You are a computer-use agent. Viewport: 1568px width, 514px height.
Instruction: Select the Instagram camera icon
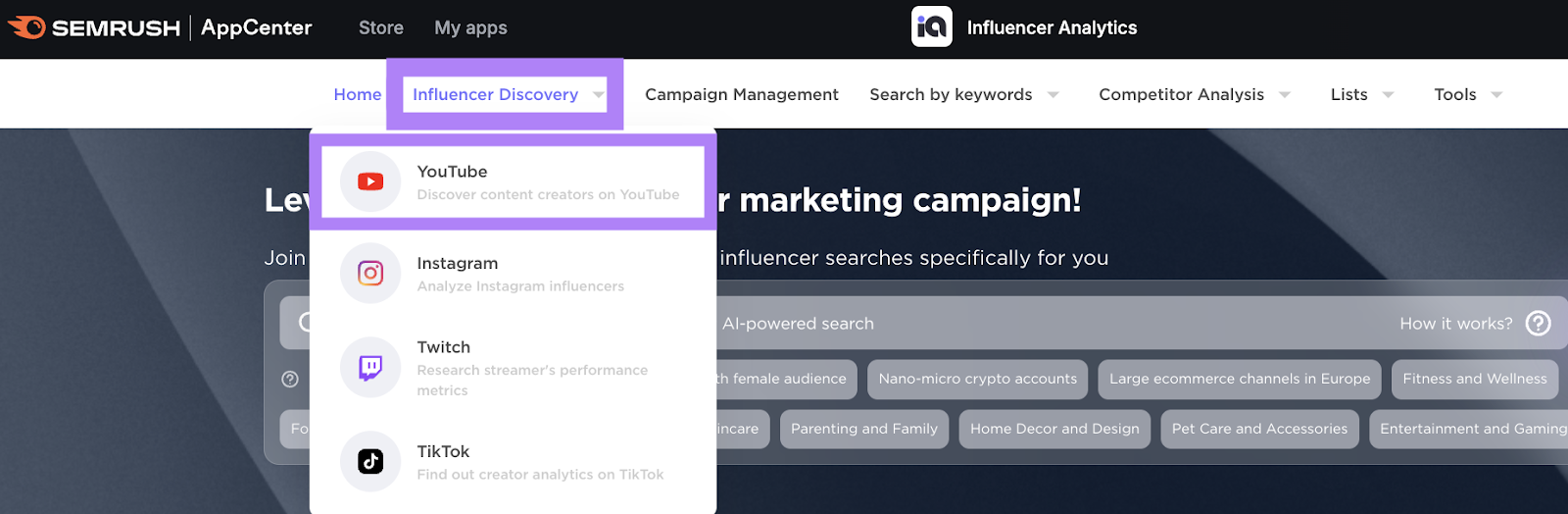point(370,273)
